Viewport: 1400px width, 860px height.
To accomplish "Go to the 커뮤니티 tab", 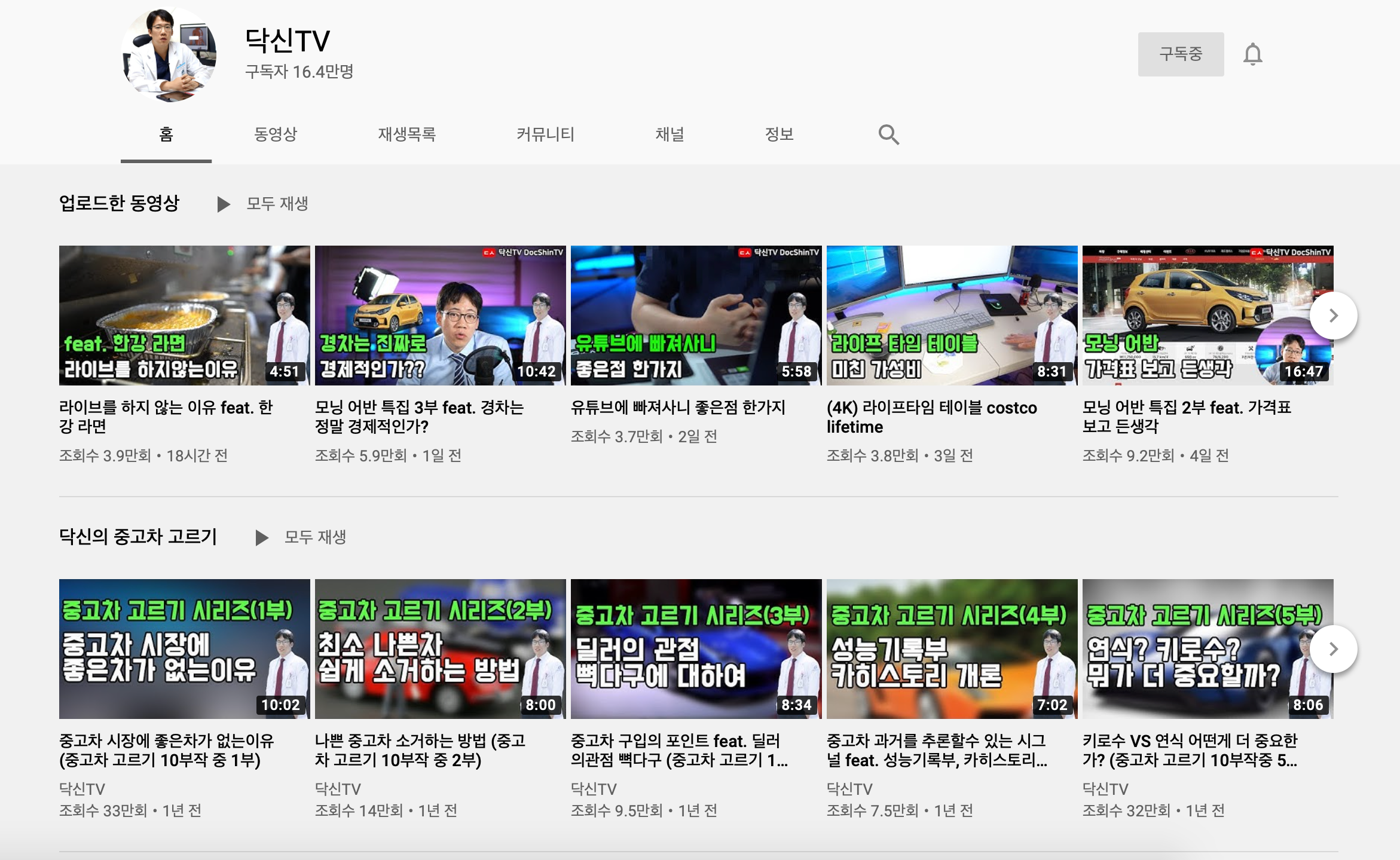I will [x=545, y=134].
